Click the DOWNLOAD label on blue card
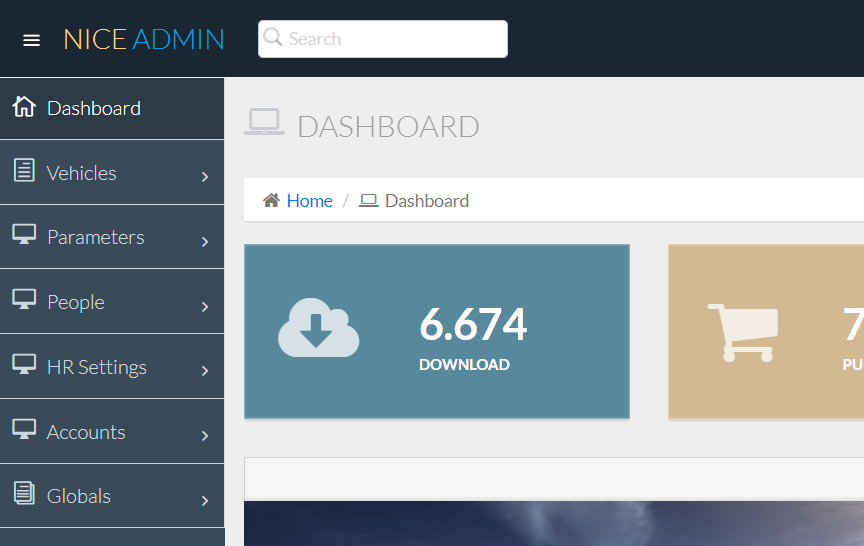 coord(465,365)
